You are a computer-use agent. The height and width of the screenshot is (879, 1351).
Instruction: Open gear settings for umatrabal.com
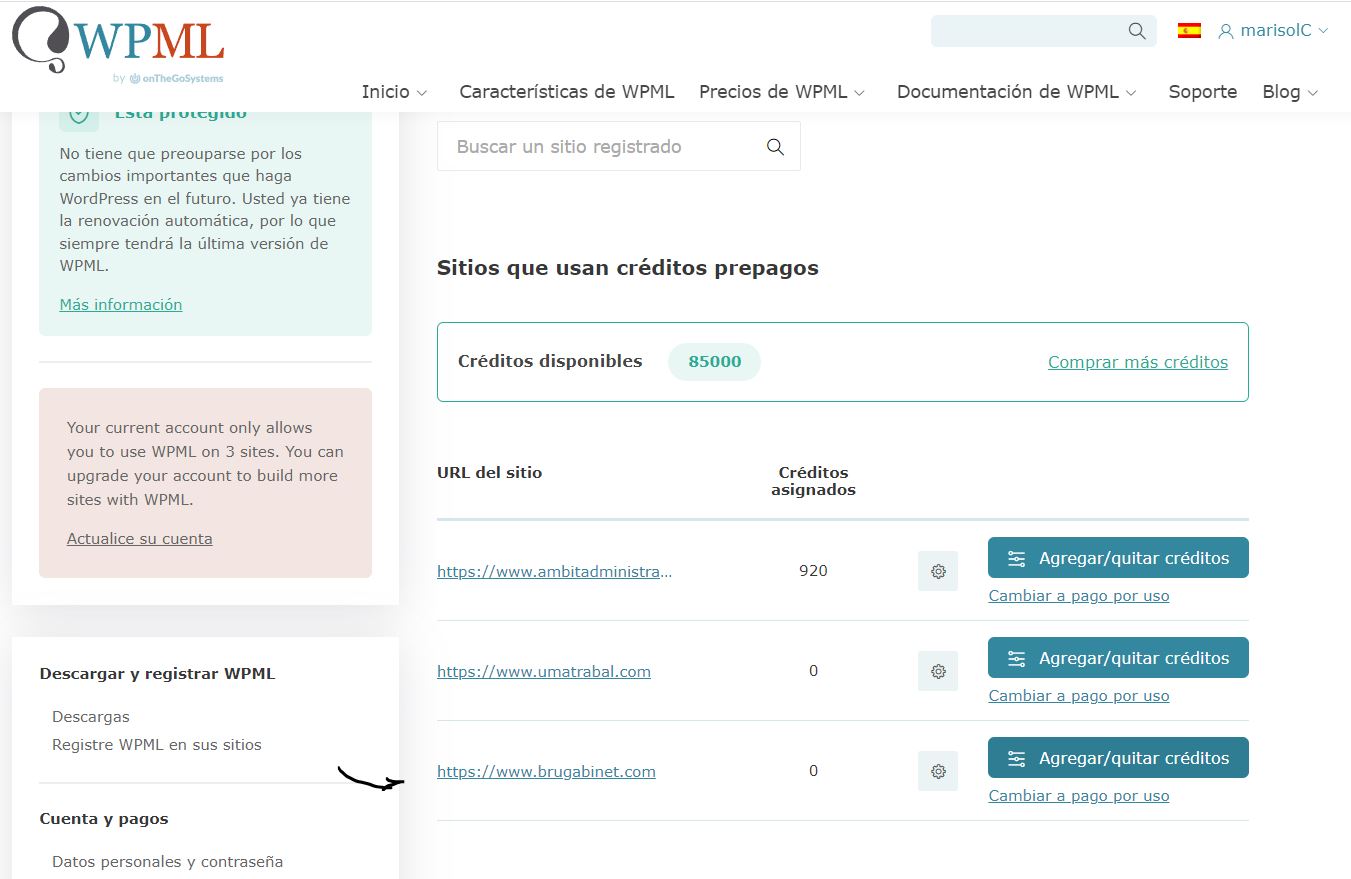pos(938,671)
